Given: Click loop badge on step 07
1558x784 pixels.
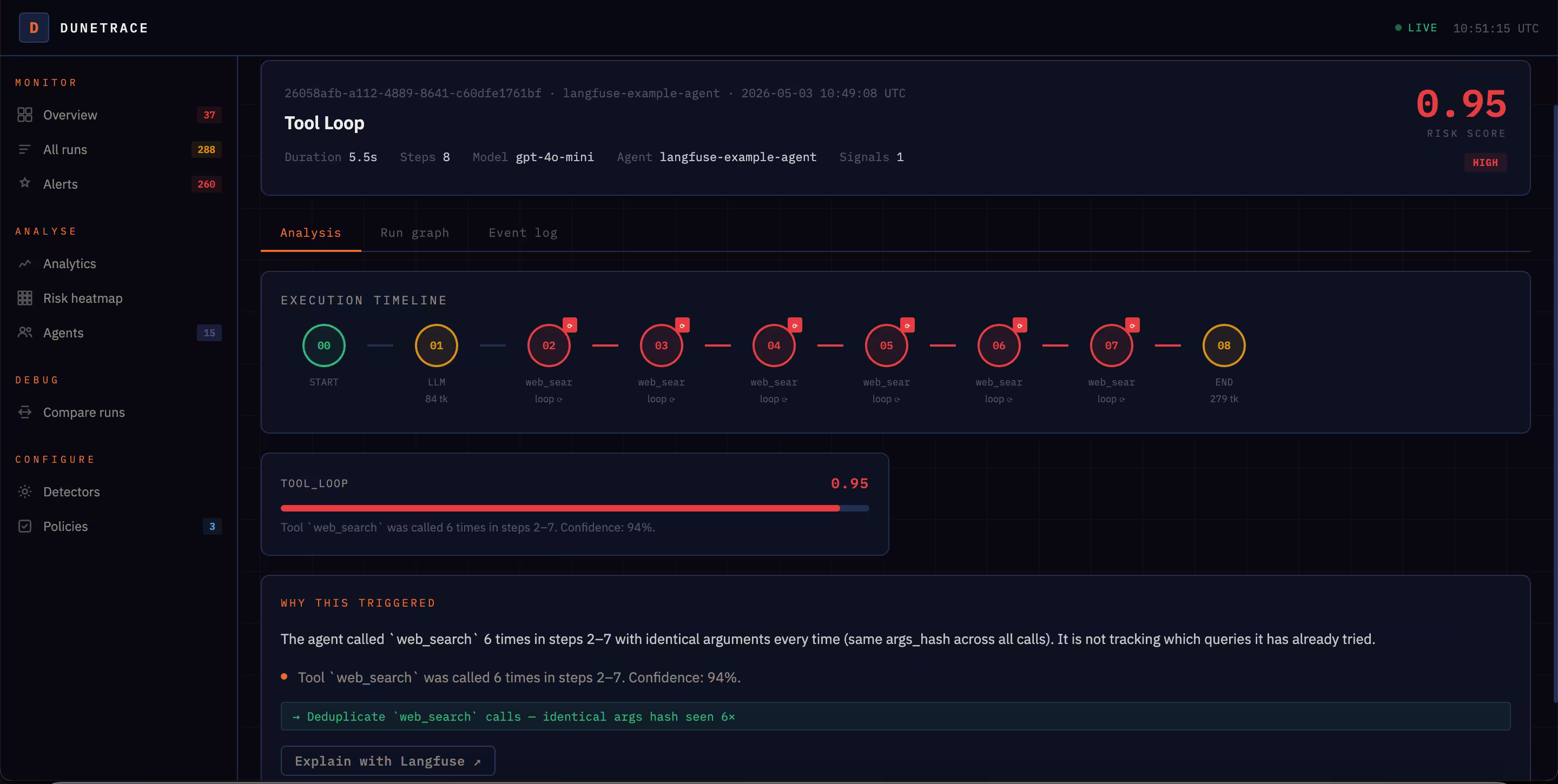Looking at the screenshot, I should (x=1132, y=325).
